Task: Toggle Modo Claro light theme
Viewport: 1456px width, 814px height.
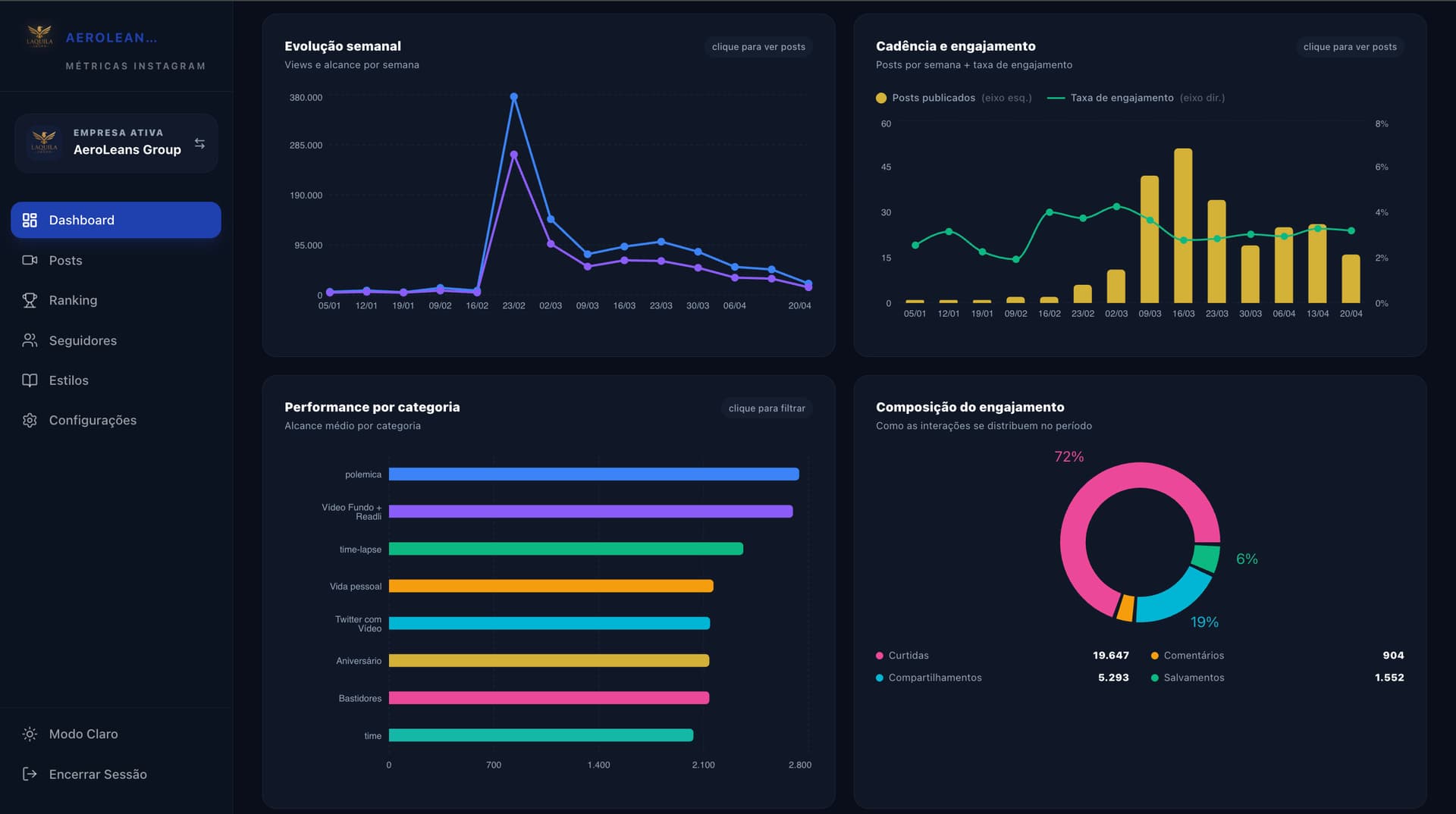Action: pos(83,734)
